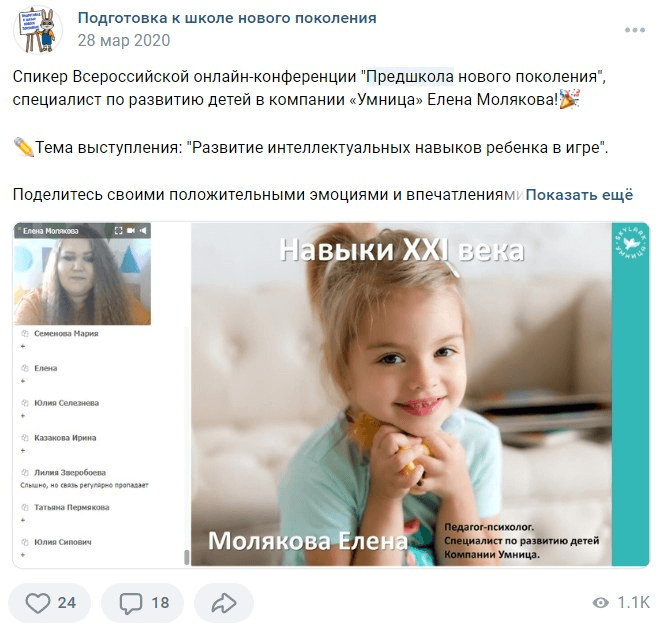
Task: Click the eye views counter icon
Action: point(600,603)
